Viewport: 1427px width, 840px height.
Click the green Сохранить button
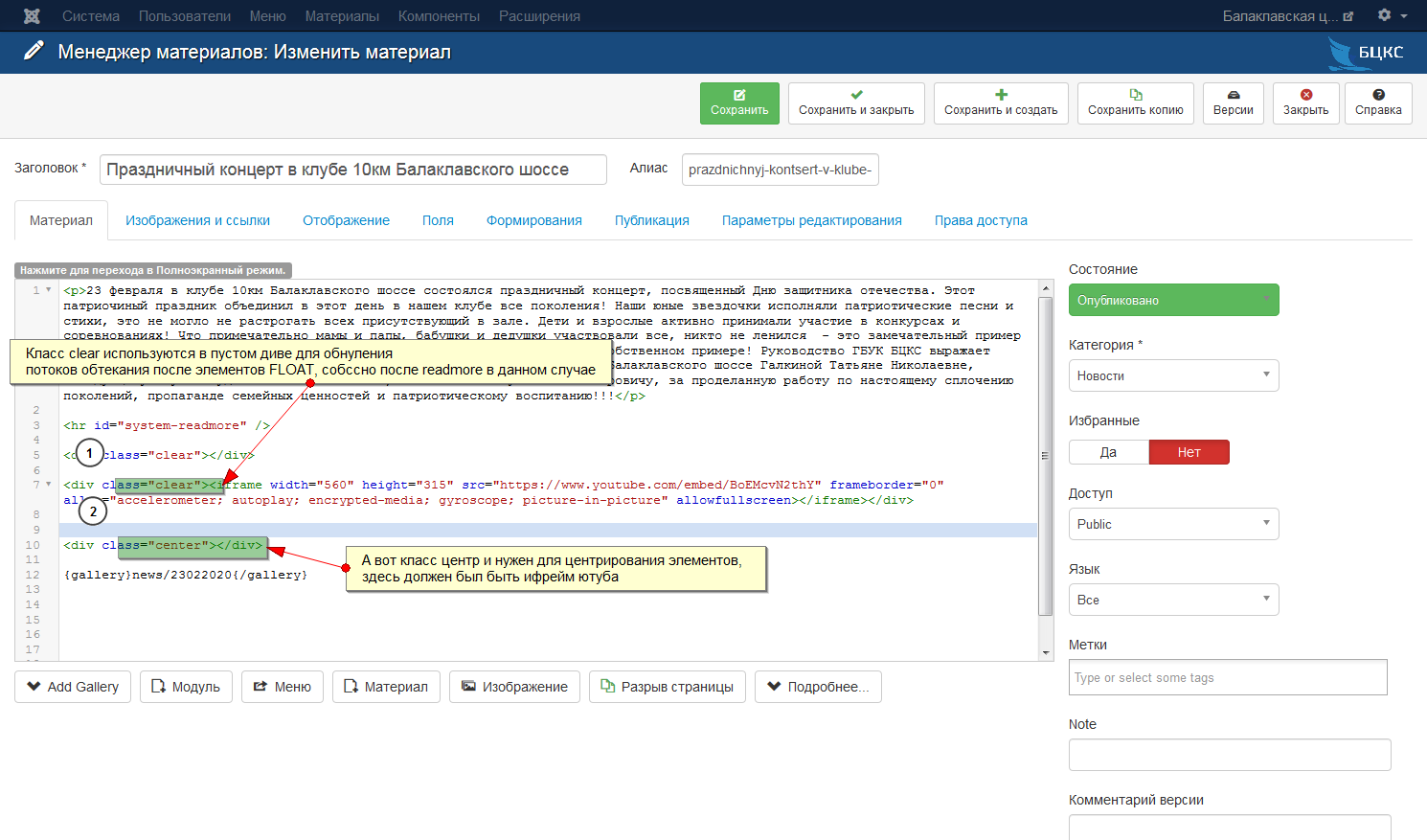[739, 102]
